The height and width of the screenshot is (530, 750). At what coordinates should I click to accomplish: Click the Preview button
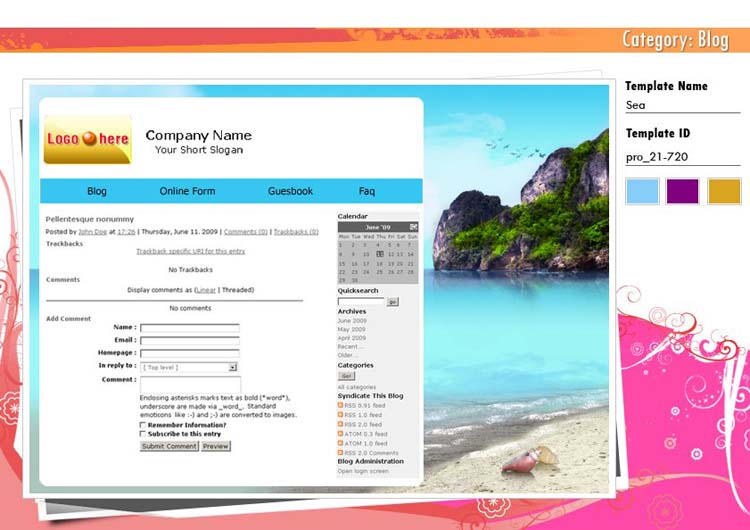pos(216,446)
